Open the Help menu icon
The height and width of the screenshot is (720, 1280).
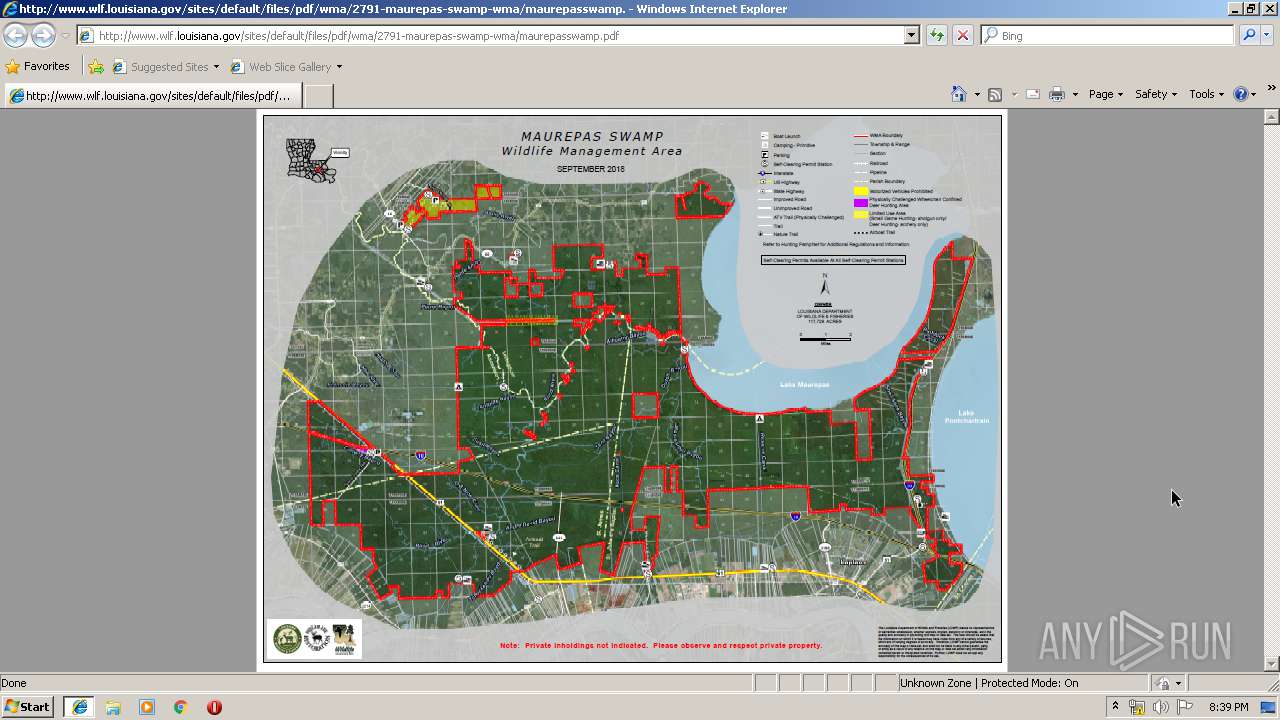coord(1244,94)
